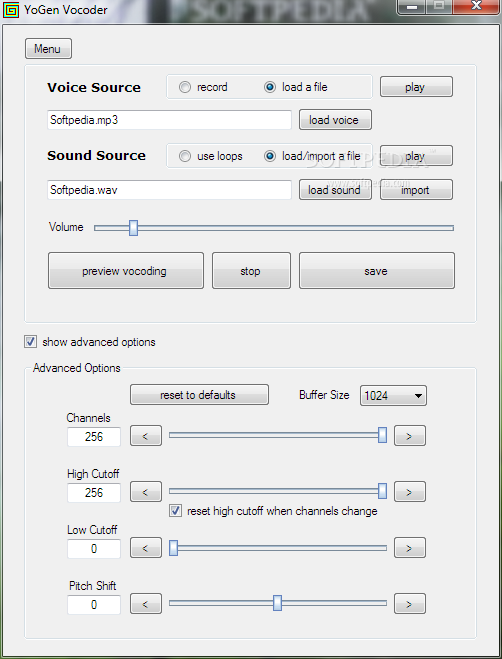Screen dimensions: 502x659
Task: Decrease Pitch Shift with left arrow
Action: (x=146, y=604)
